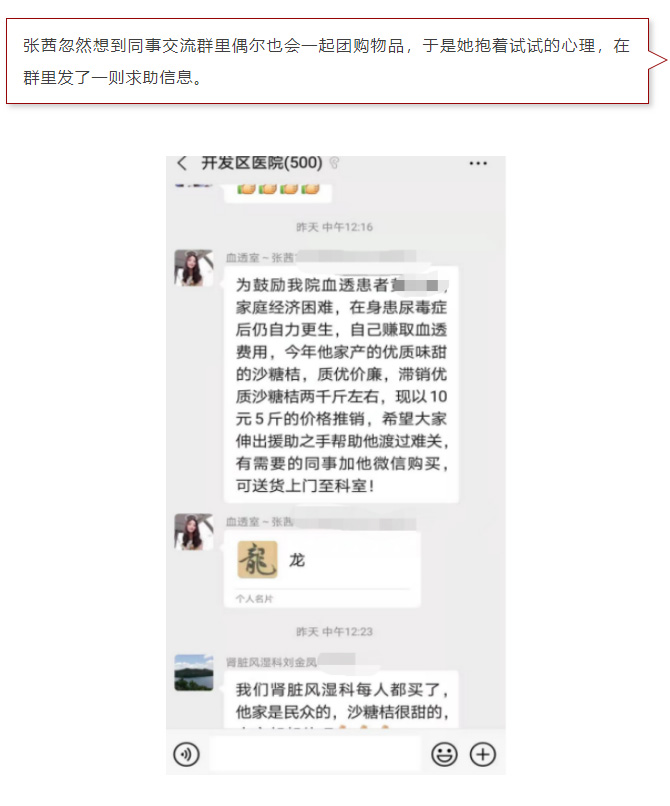This screenshot has height=806, width=670.
Task: Click the red-bordered caption text box
Action: click(x=328, y=61)
